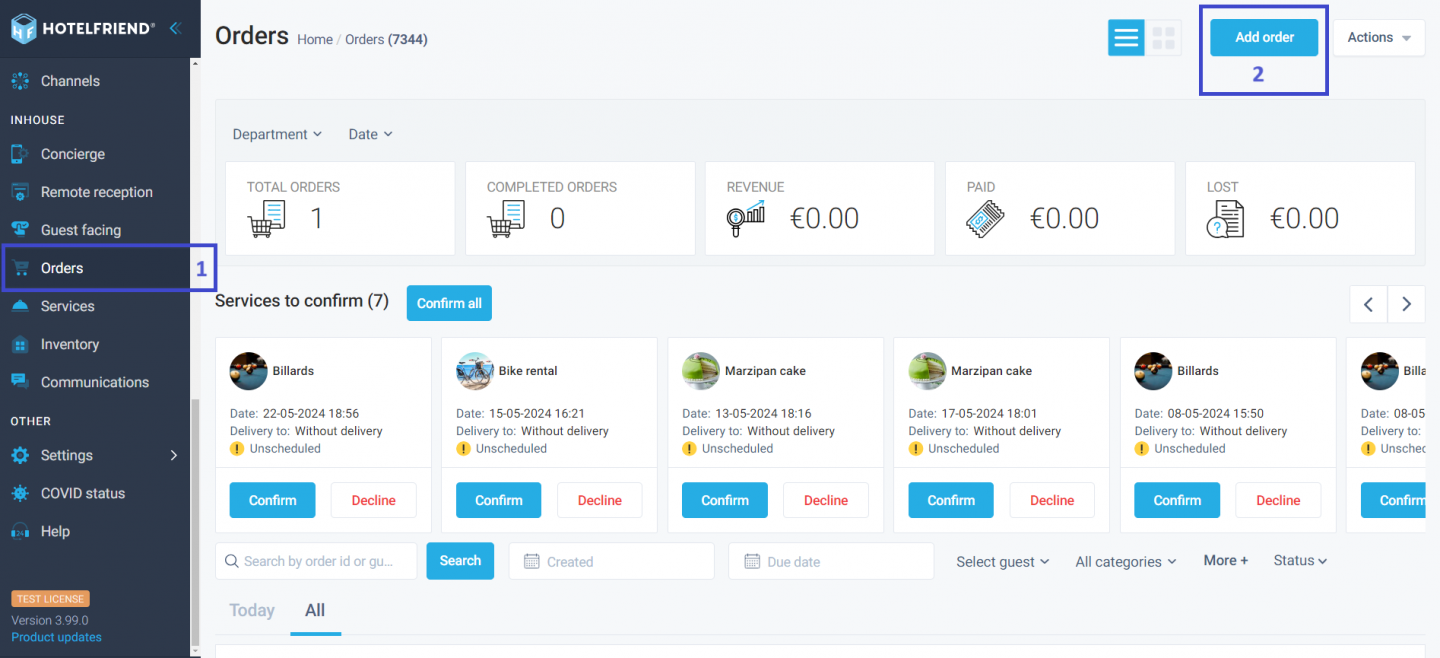Click the Home breadcrumb link
The width and height of the screenshot is (1440, 658).
[x=315, y=39]
